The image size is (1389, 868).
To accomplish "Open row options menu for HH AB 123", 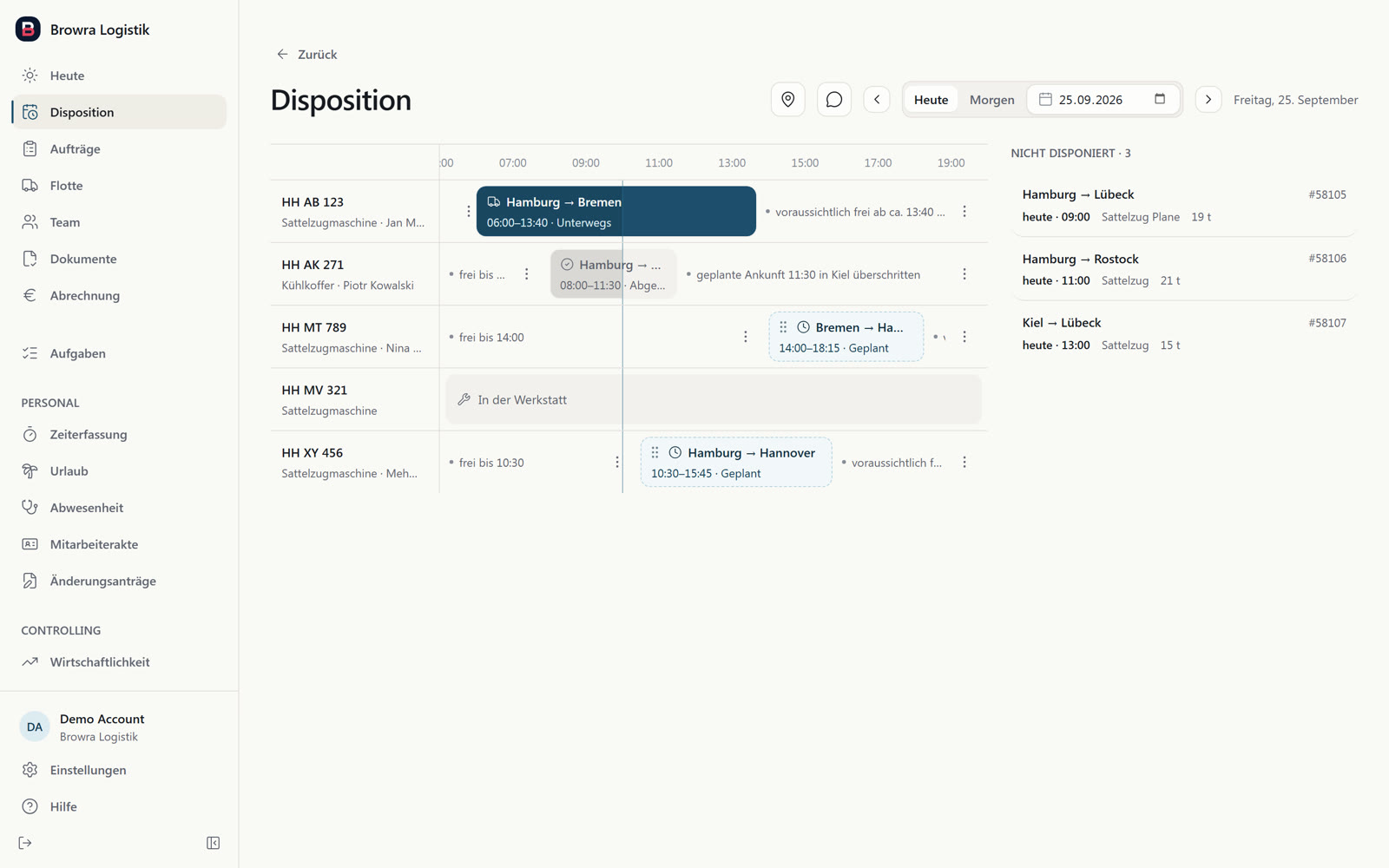I will tap(964, 212).
